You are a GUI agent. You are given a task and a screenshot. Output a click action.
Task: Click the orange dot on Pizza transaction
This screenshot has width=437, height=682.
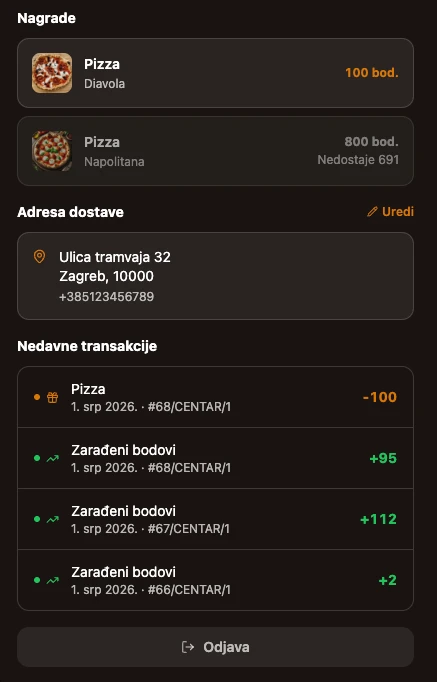pyautogui.click(x=37, y=397)
